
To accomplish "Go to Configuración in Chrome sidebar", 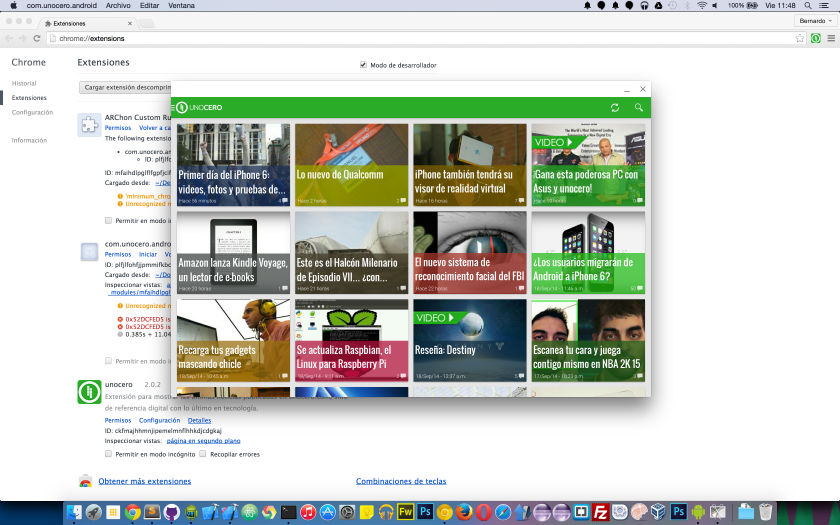I will [32, 112].
